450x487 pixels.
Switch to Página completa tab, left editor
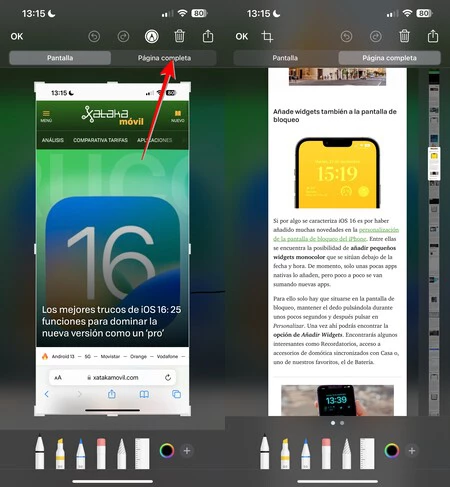pos(164,58)
